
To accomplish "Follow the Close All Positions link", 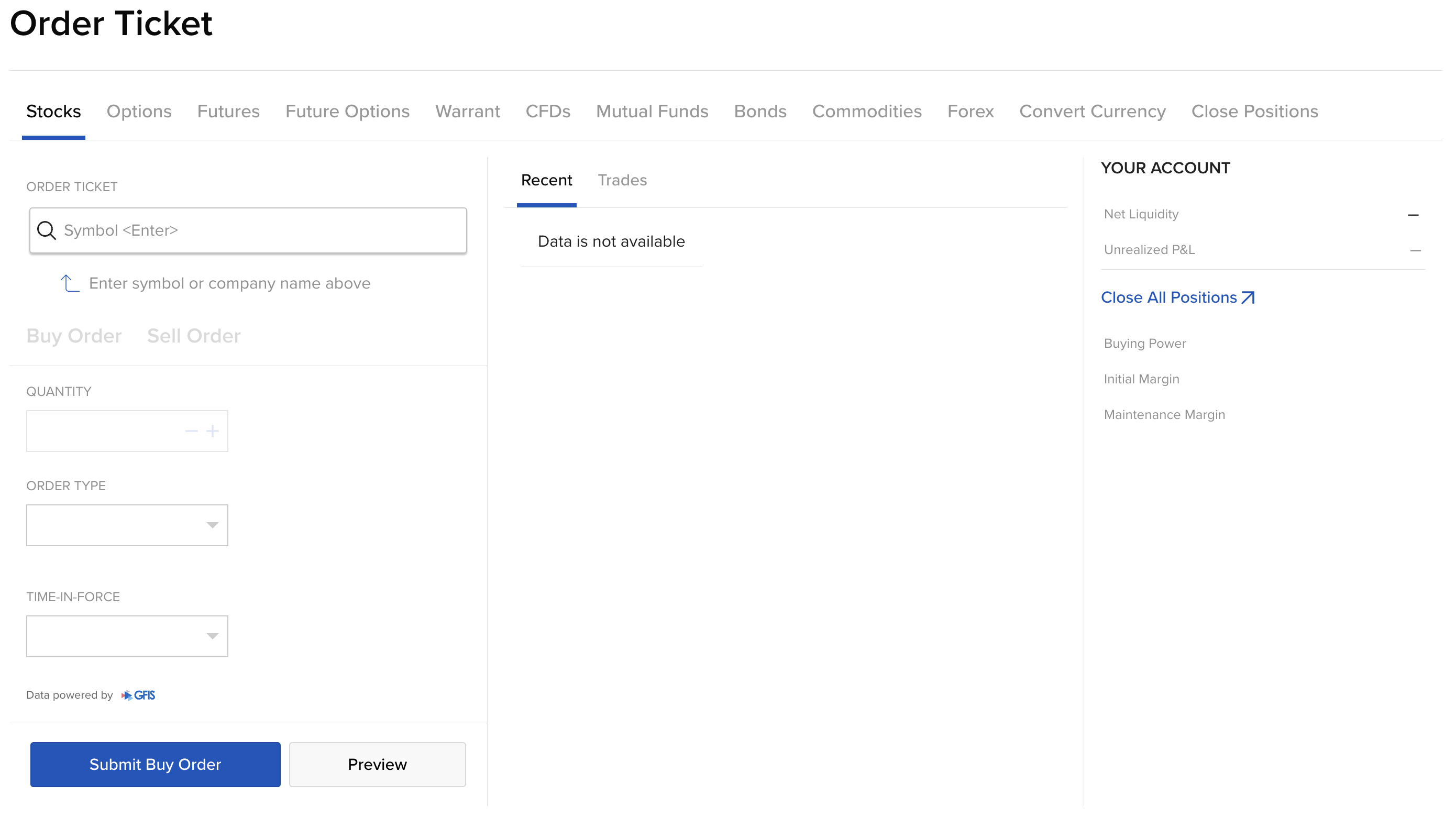I will coord(1168,298).
